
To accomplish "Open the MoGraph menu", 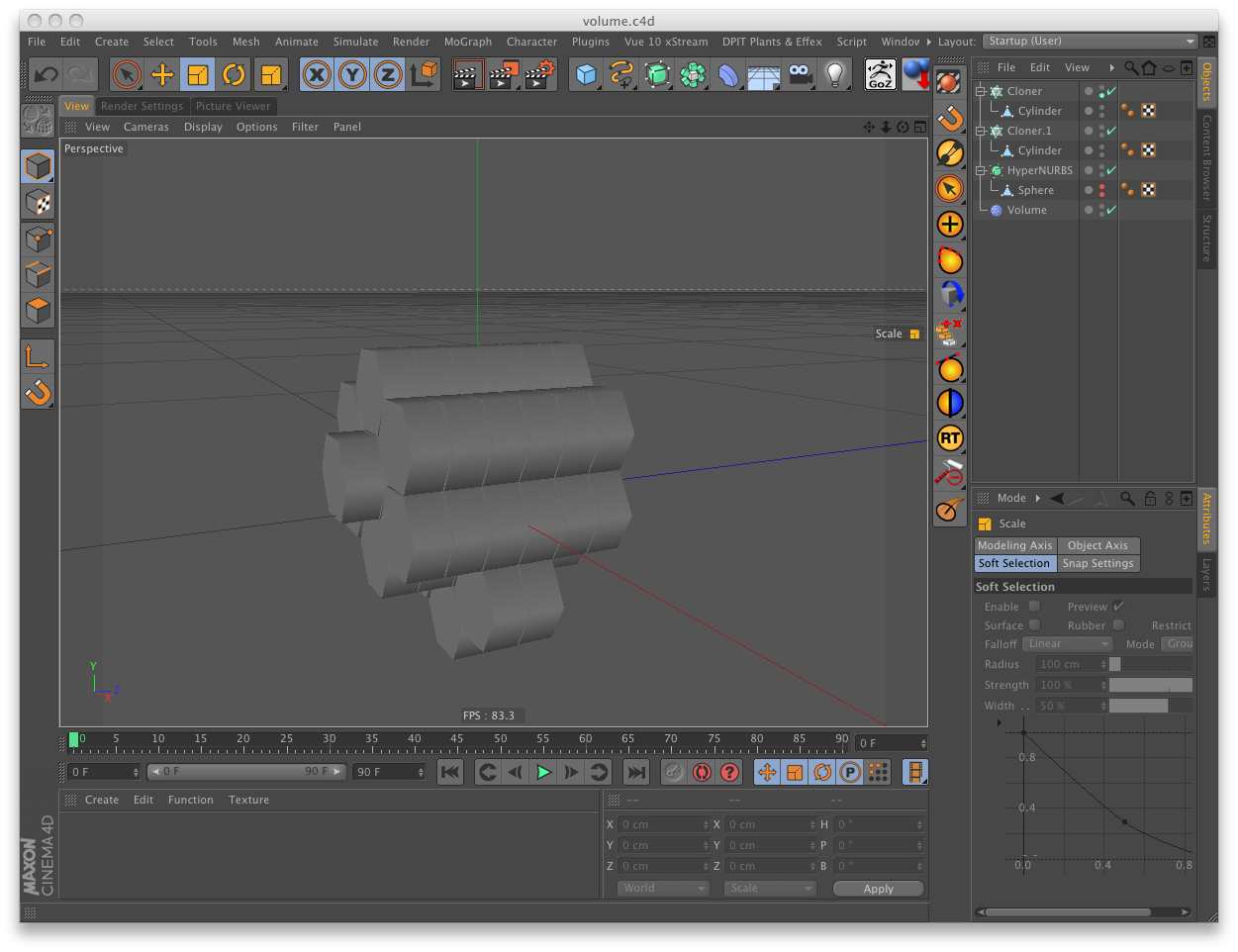I will click(x=468, y=42).
